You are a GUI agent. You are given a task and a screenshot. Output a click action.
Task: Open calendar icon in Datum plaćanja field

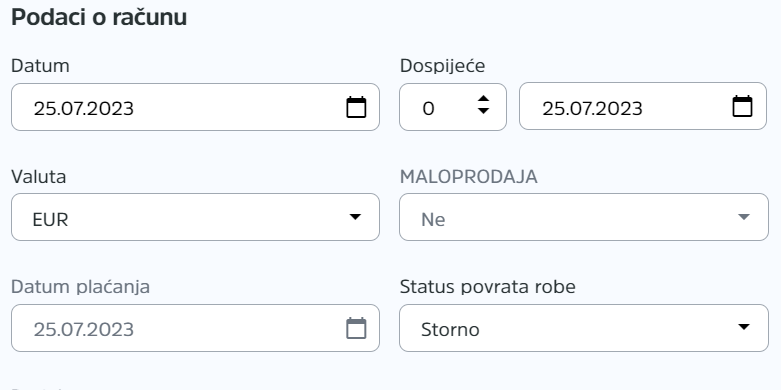356,328
